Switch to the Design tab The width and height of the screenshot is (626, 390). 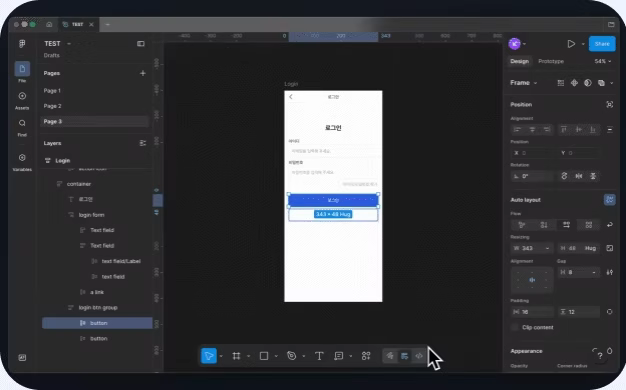(519, 61)
